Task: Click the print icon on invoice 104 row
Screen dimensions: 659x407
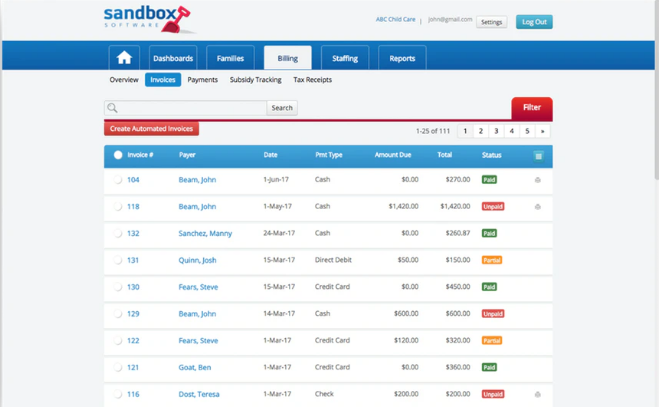Action: (x=538, y=180)
